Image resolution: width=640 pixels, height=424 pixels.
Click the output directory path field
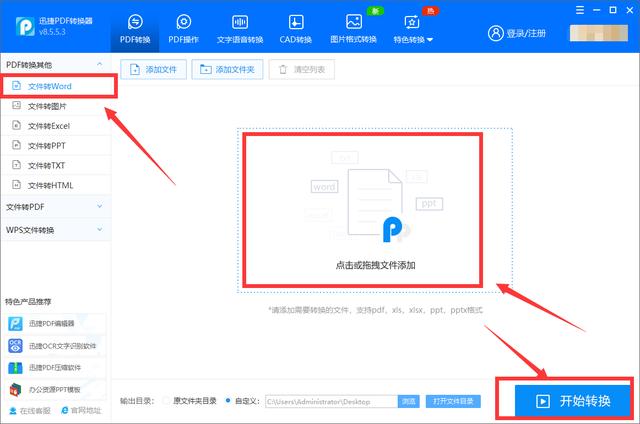331,402
